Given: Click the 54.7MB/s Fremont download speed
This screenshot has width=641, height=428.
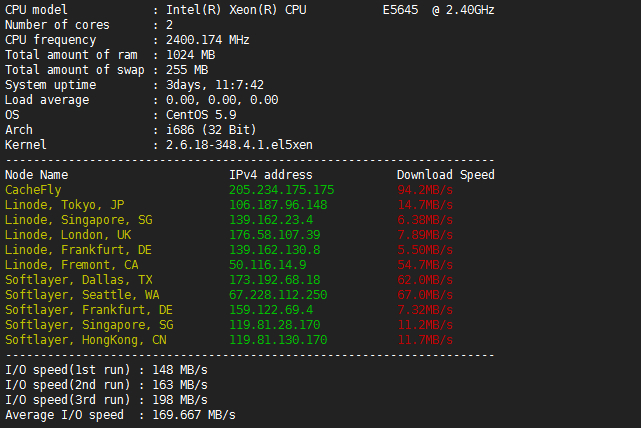Looking at the screenshot, I should 425,265.
